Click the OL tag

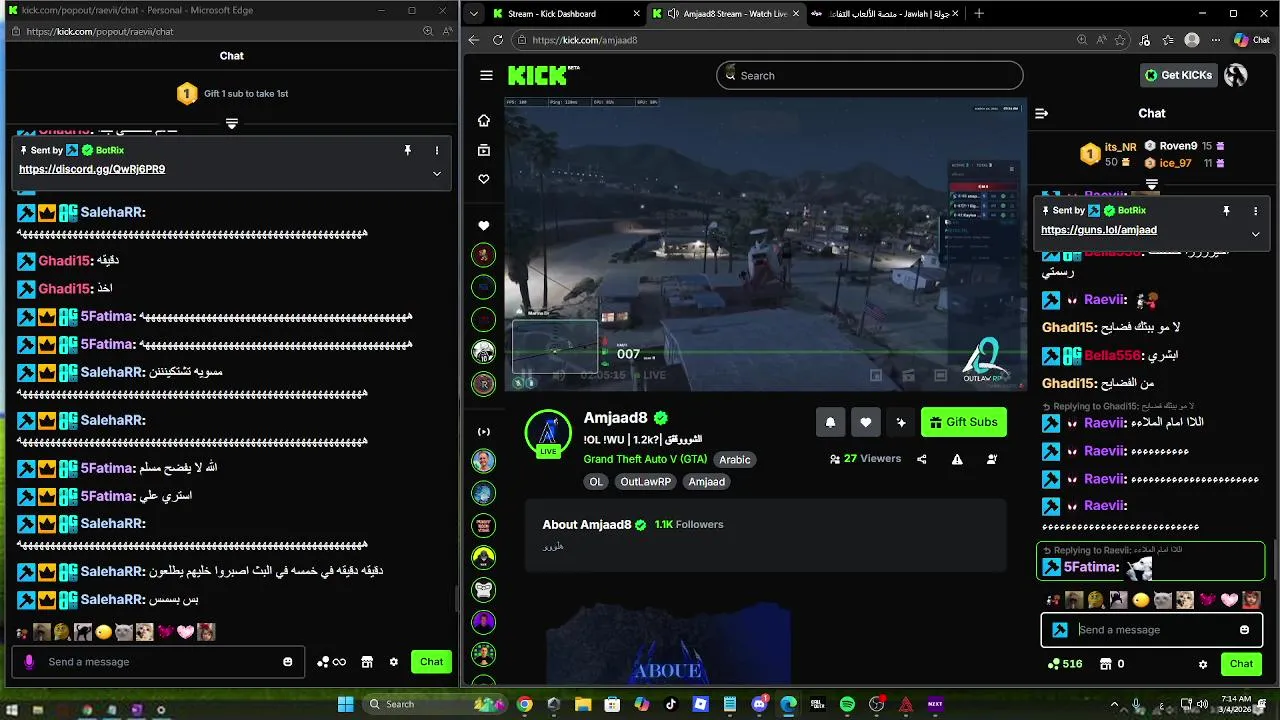(x=596, y=482)
